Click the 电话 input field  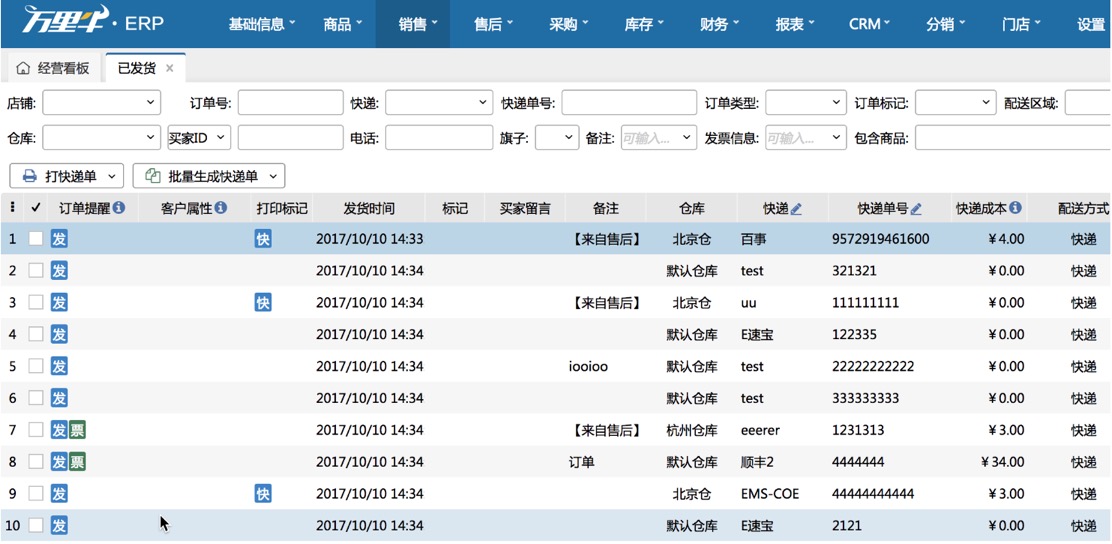coord(439,138)
